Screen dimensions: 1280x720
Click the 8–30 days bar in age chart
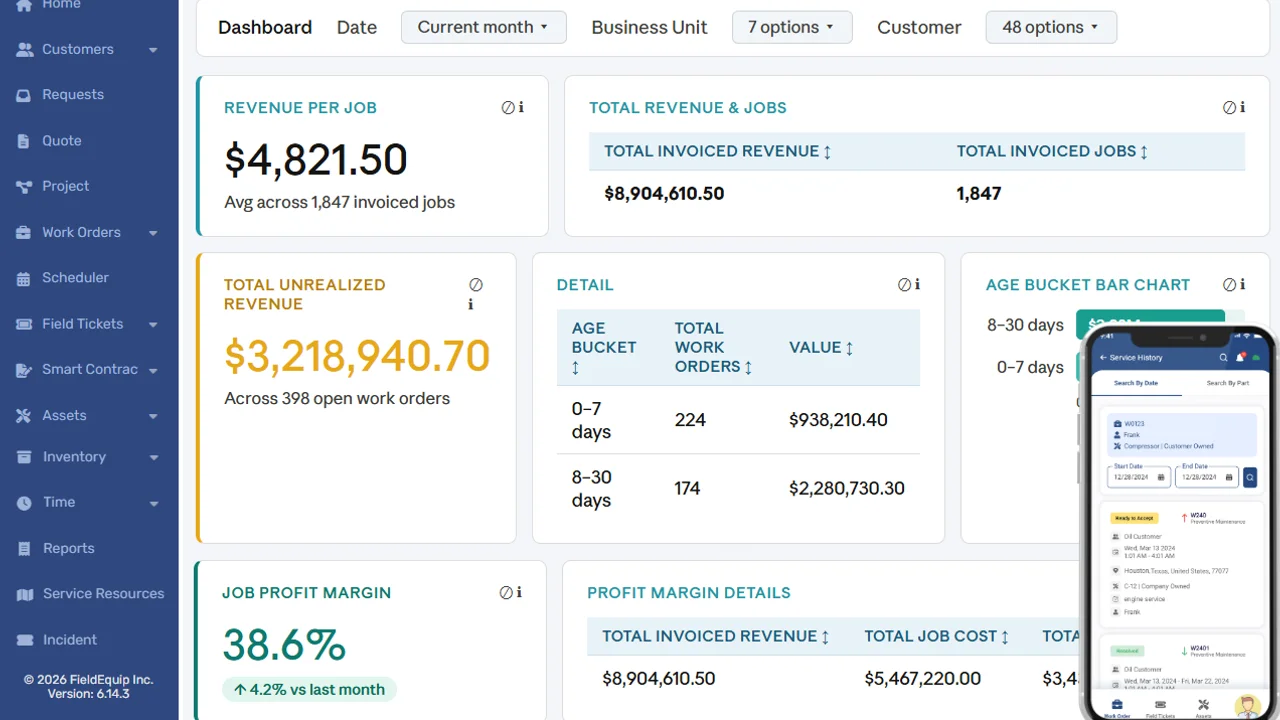(1150, 324)
